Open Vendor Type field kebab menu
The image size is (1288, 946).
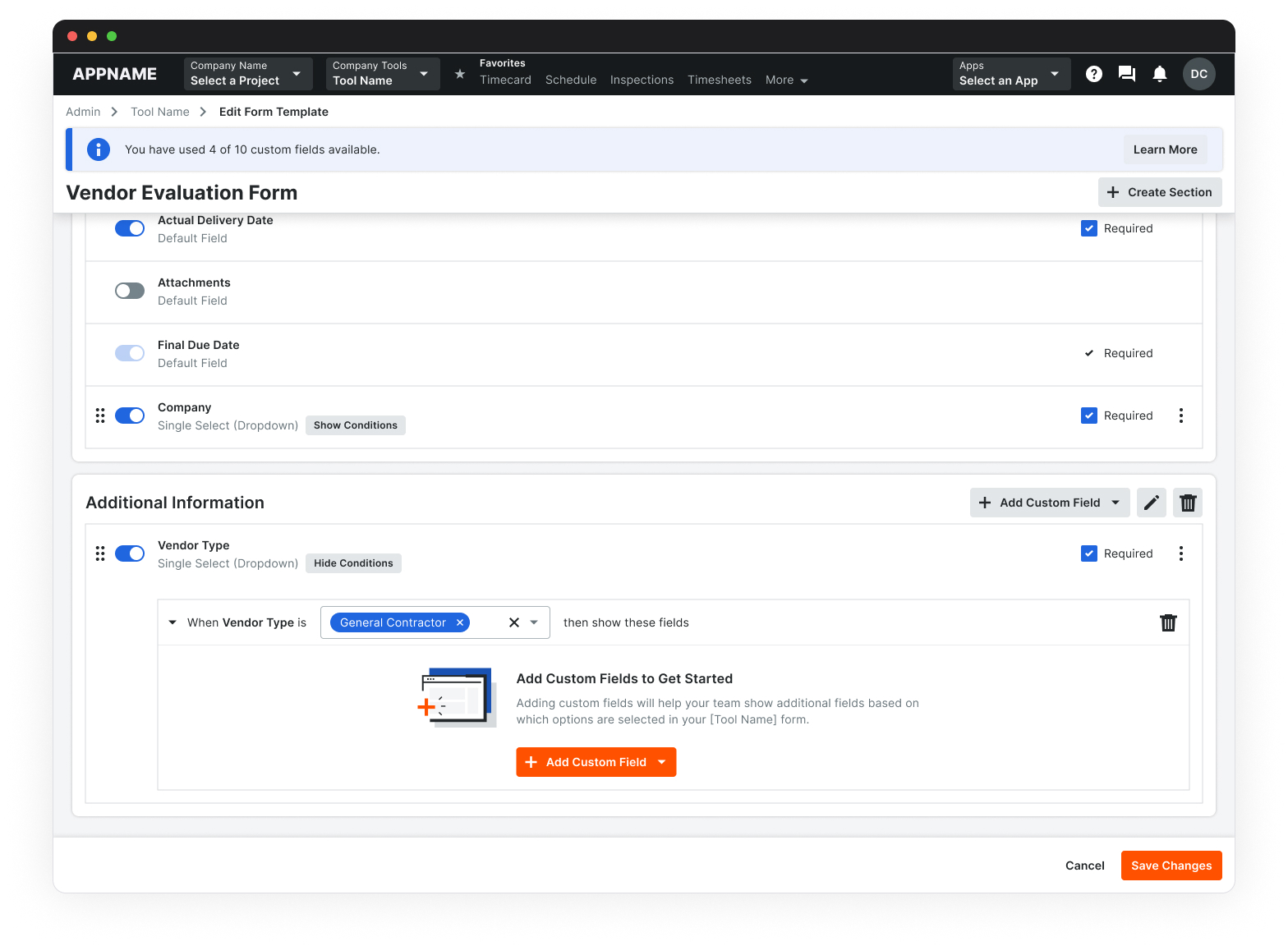[1180, 553]
